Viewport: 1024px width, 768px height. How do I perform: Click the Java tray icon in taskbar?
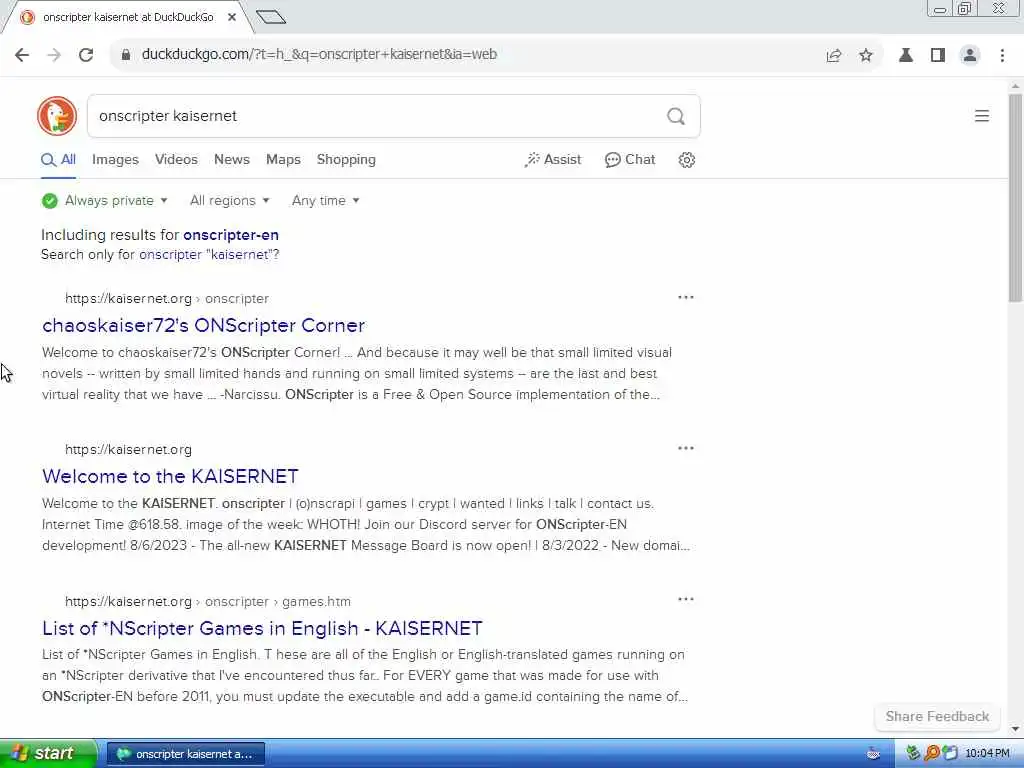(873, 754)
